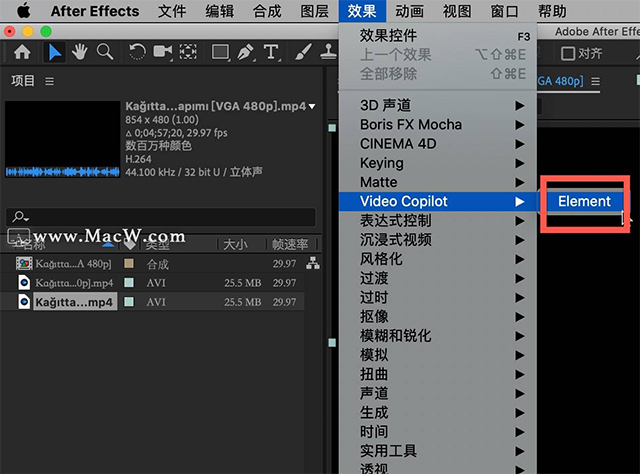This screenshot has width=640, height=474.
Task: Sort by 帧速率 column header
Action: [x=290, y=245]
